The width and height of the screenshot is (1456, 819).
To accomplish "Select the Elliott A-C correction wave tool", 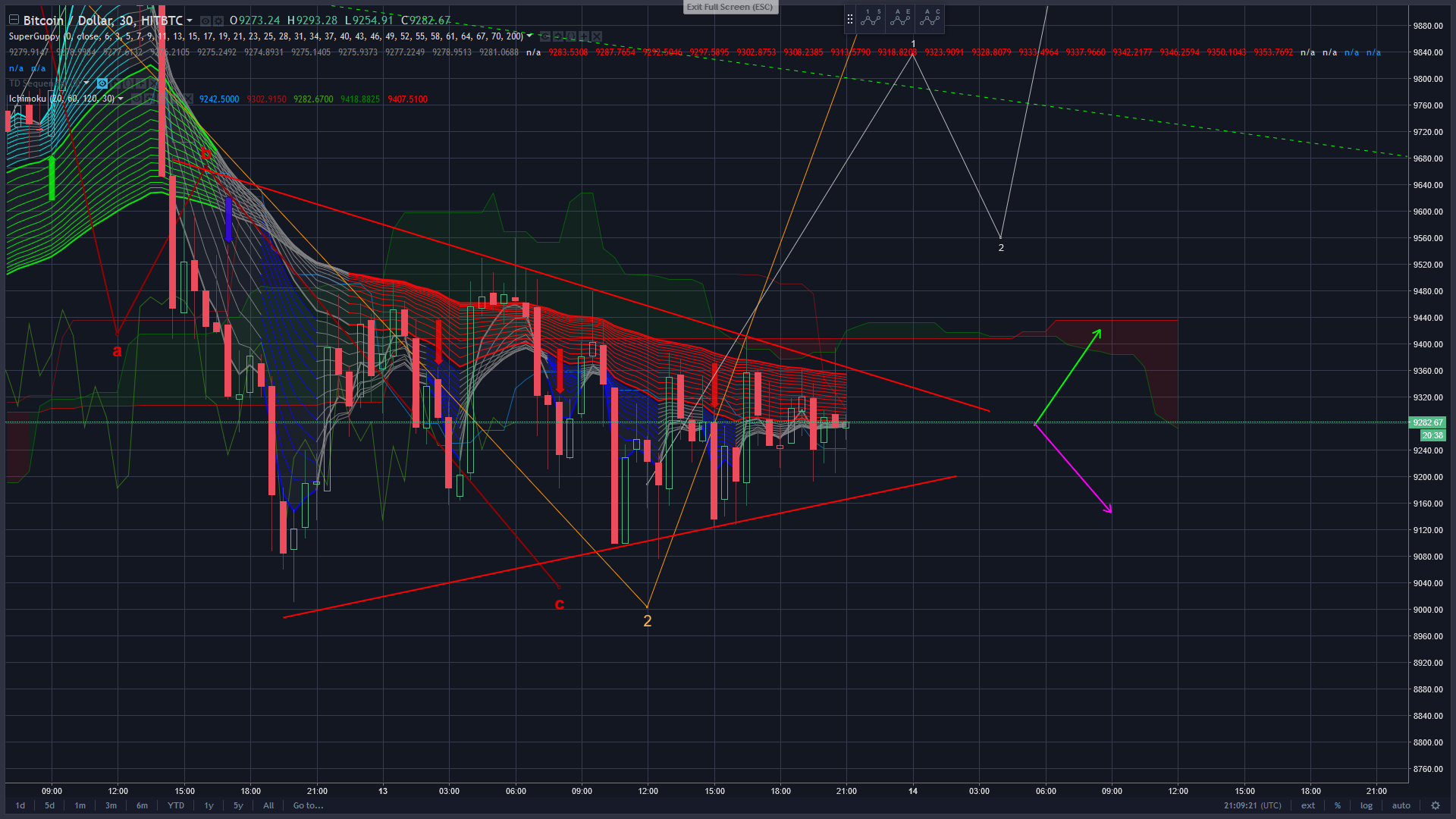I will tap(930, 19).
